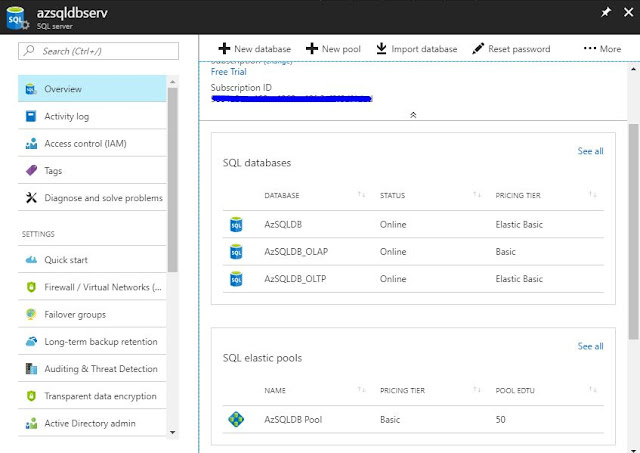Click the Overview SQL icon

[31, 89]
